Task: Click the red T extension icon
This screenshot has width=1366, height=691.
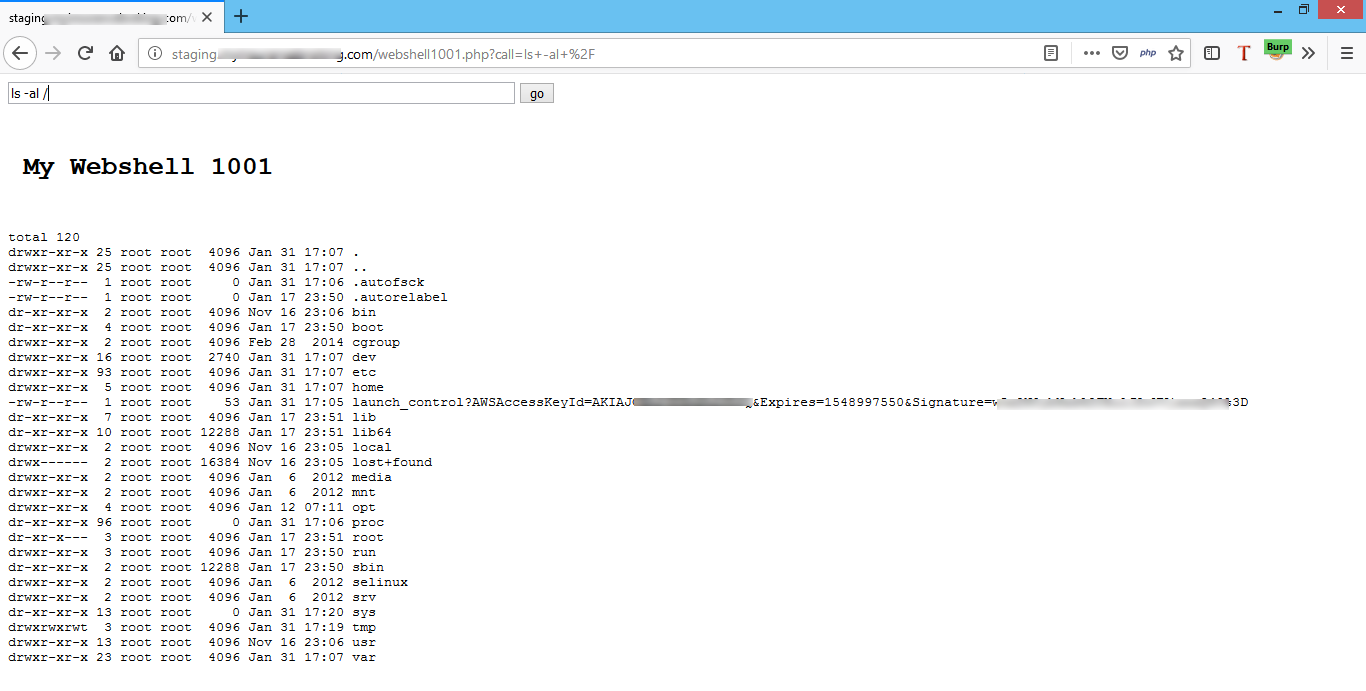Action: point(1244,53)
